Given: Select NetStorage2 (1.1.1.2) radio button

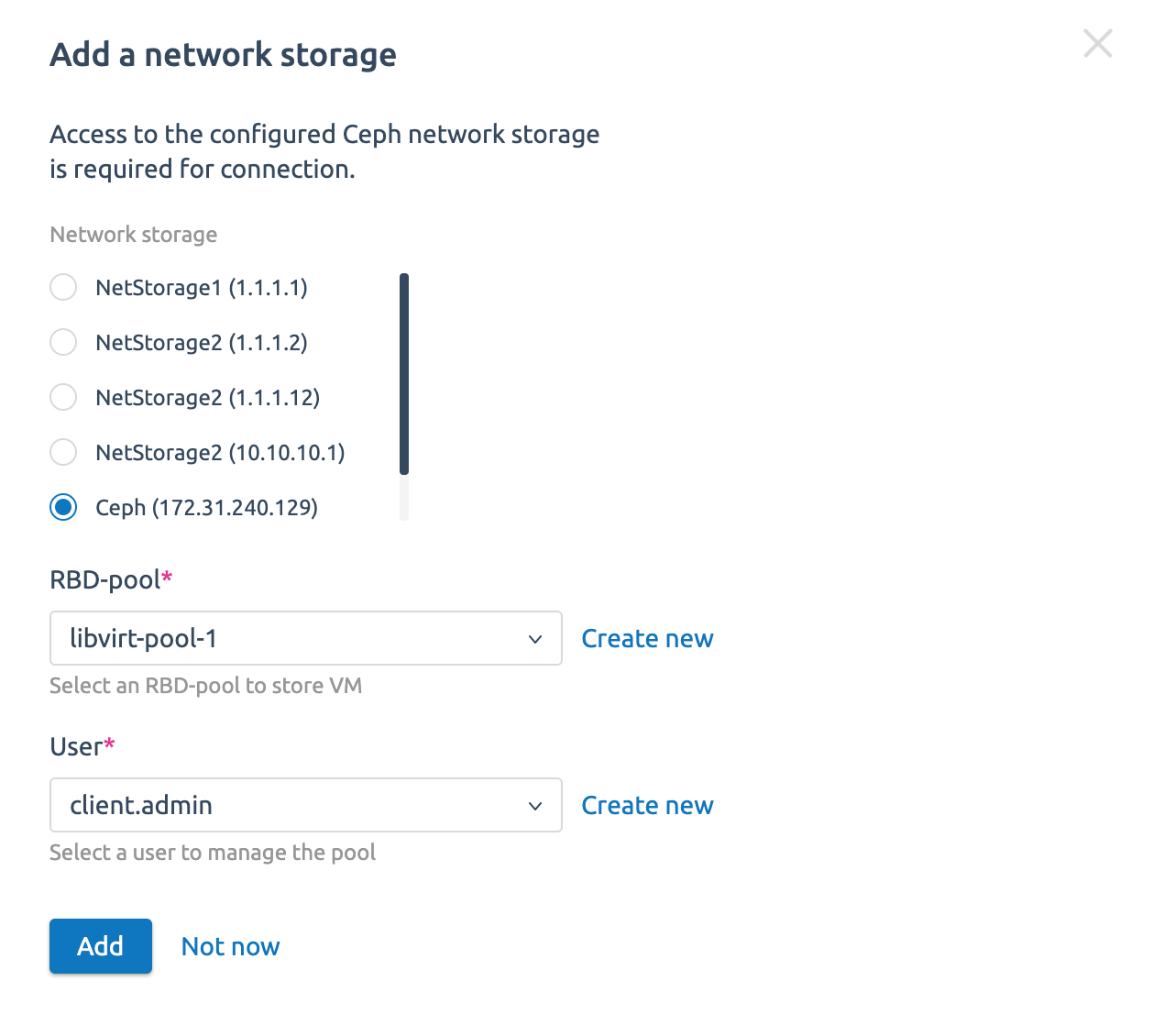Looking at the screenshot, I should (63, 342).
